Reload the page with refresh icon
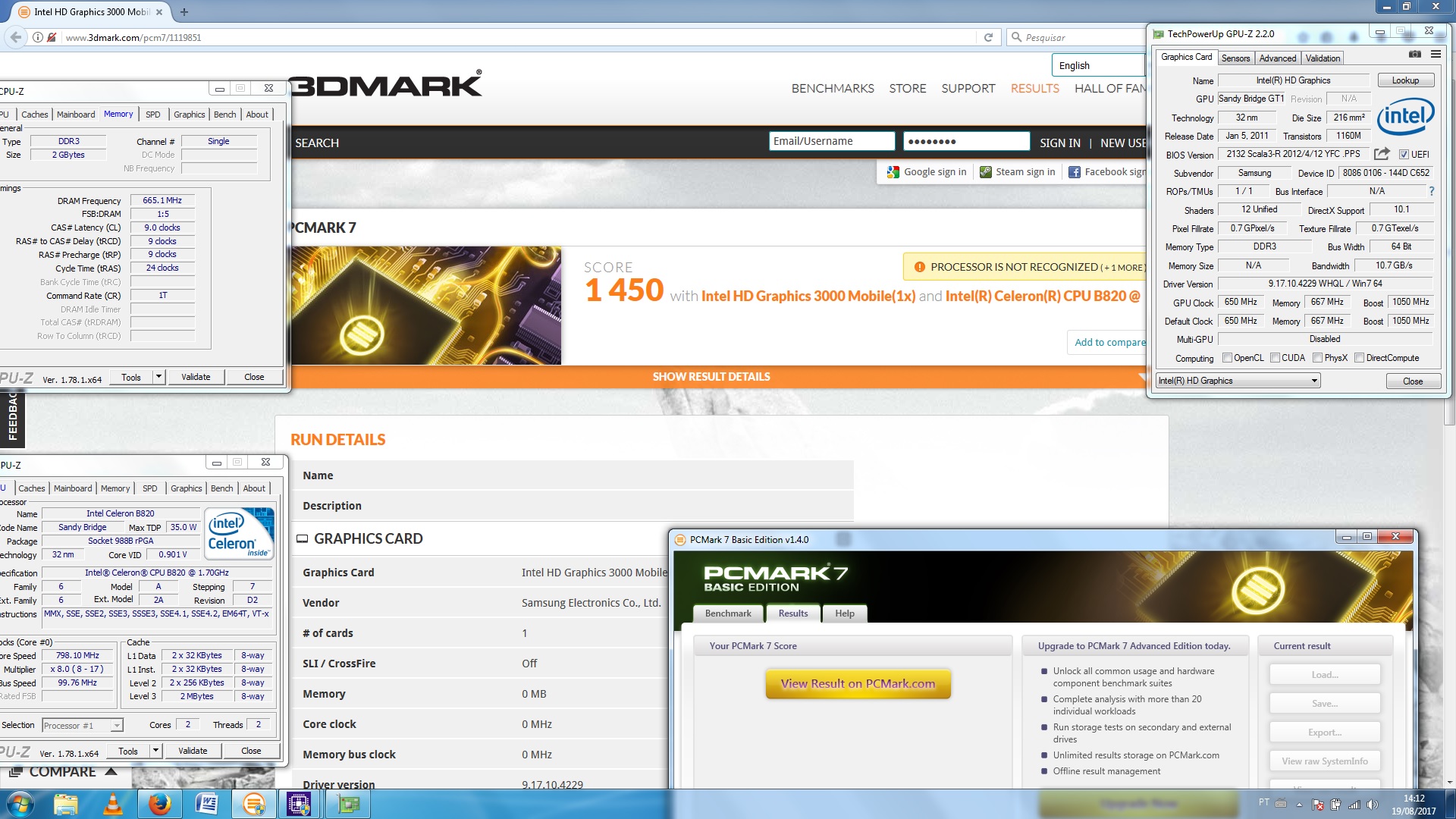Screen dimensions: 1456x819 click(x=988, y=37)
